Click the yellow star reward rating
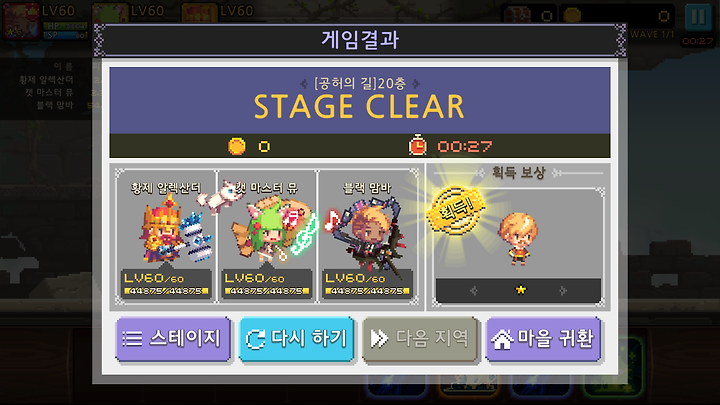 click(520, 289)
